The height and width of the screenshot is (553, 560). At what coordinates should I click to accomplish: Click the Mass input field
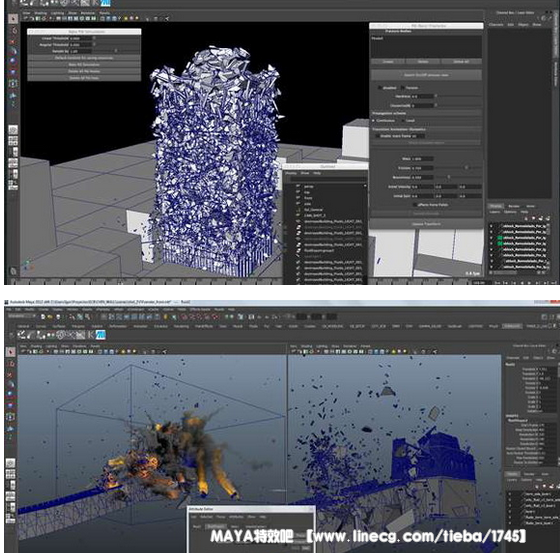coord(422,159)
